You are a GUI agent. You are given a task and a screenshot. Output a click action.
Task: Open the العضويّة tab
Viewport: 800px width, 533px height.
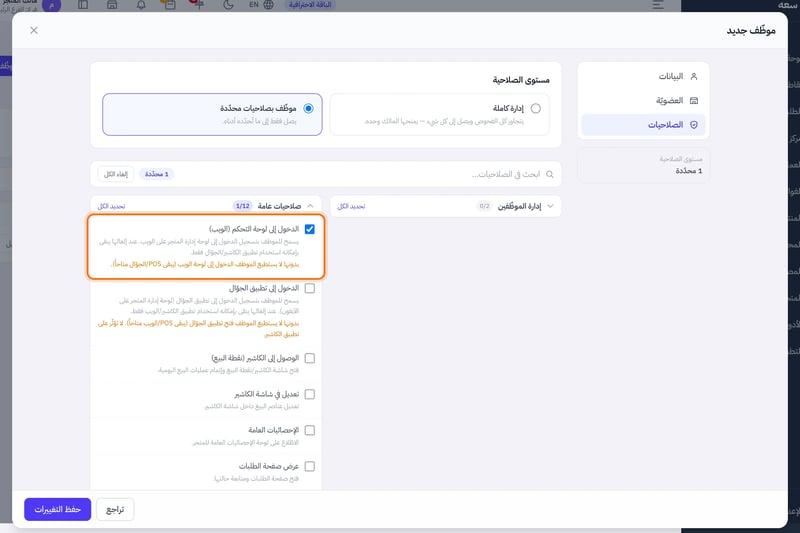click(x=643, y=100)
